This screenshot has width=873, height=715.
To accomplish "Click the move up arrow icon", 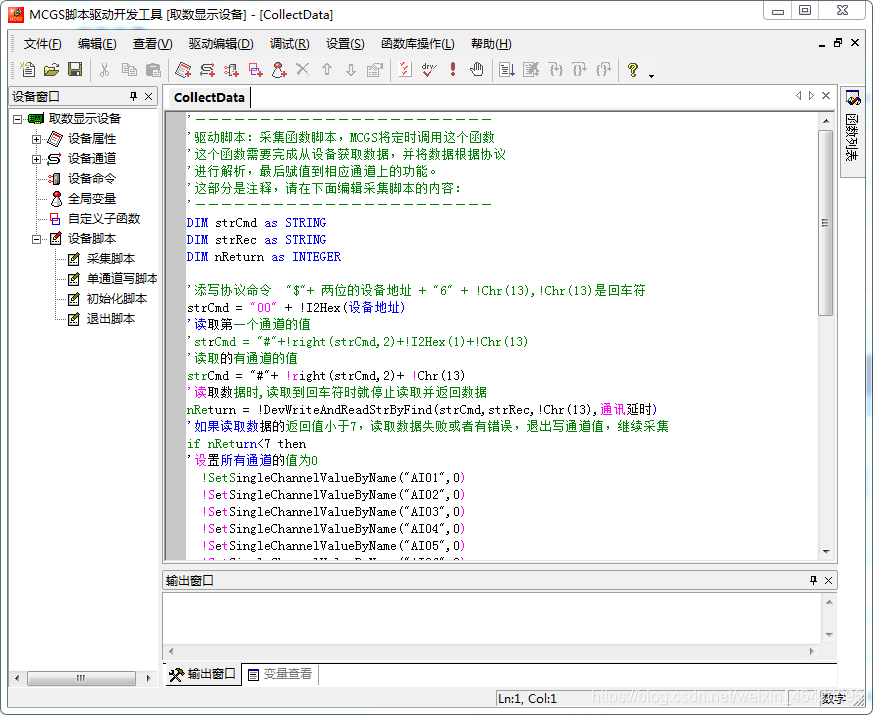I will [327, 69].
